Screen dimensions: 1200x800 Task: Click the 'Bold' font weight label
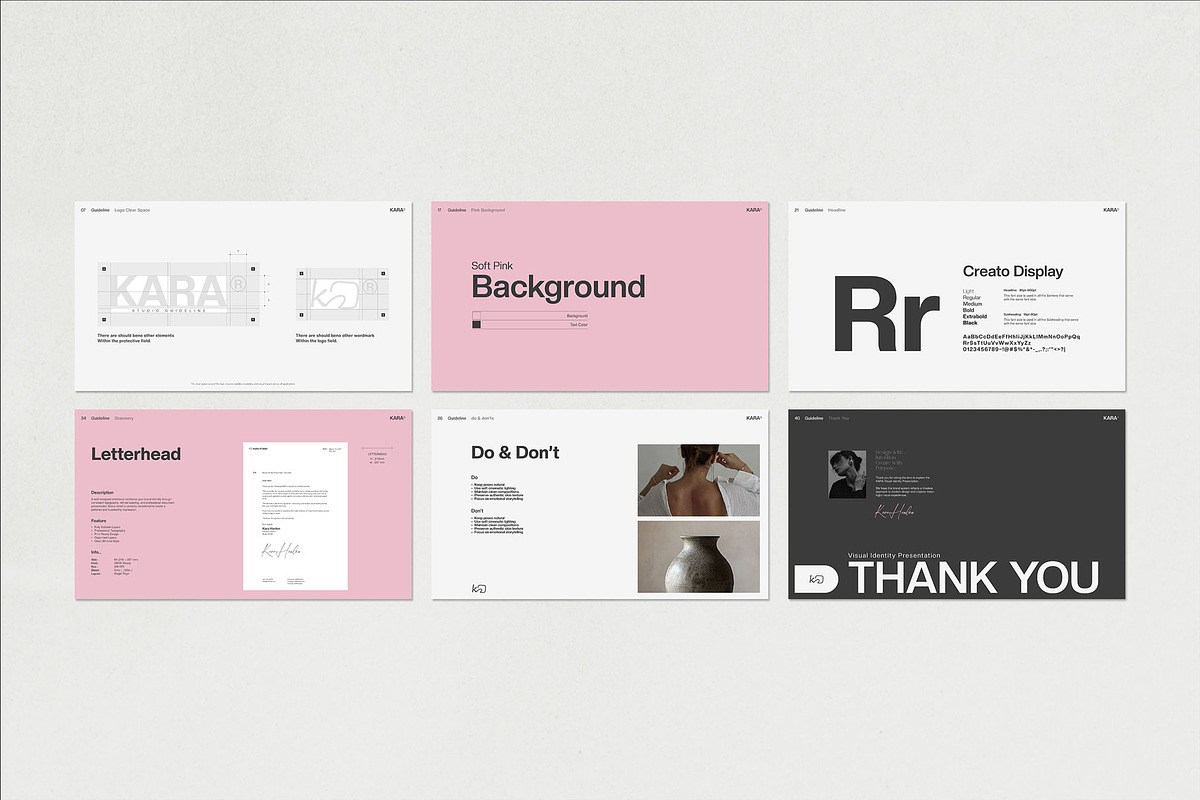tap(969, 310)
